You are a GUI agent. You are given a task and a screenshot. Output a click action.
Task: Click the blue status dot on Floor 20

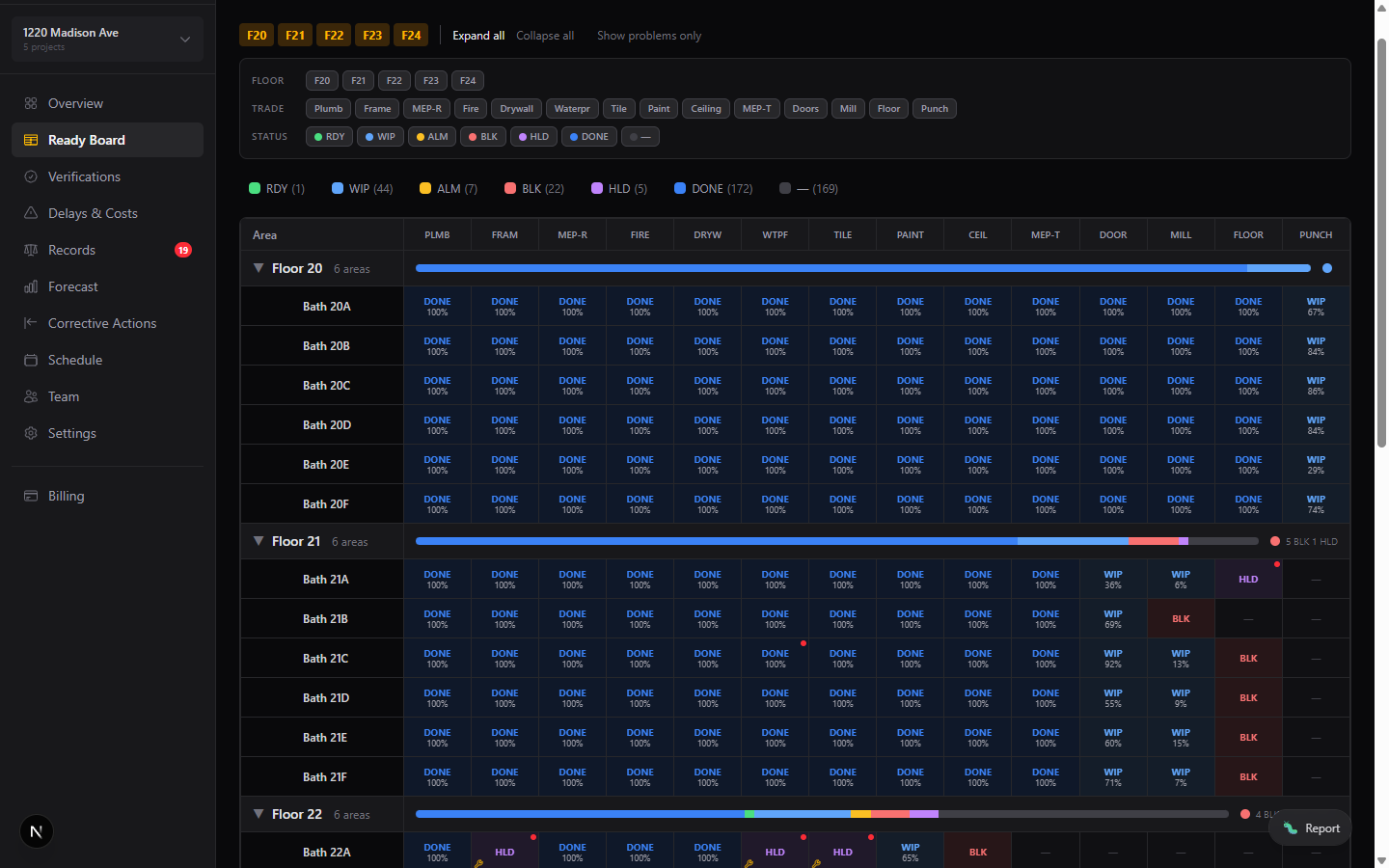tap(1327, 268)
